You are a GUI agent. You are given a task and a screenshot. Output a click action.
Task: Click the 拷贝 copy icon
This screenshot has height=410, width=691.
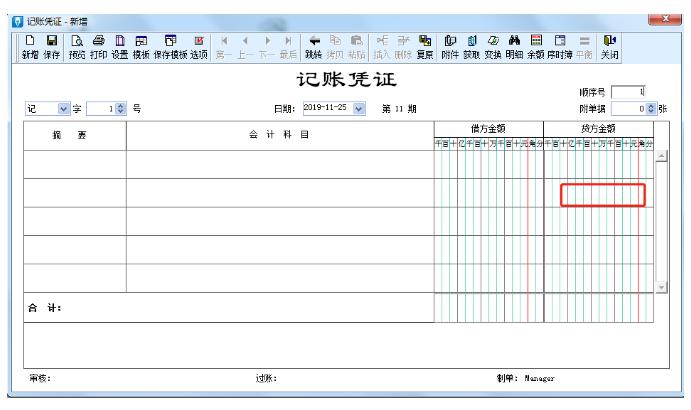pyautogui.click(x=335, y=47)
